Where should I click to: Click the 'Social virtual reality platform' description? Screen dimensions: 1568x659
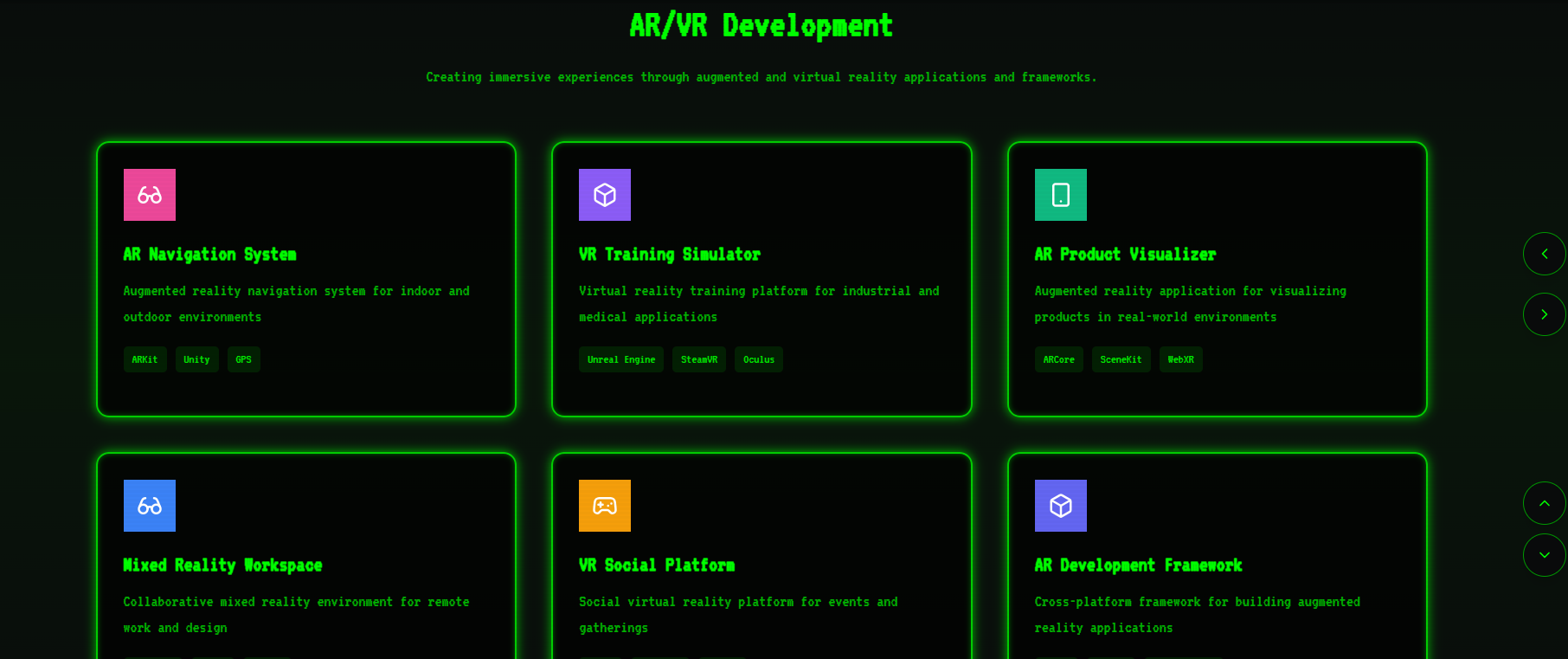[738, 615]
